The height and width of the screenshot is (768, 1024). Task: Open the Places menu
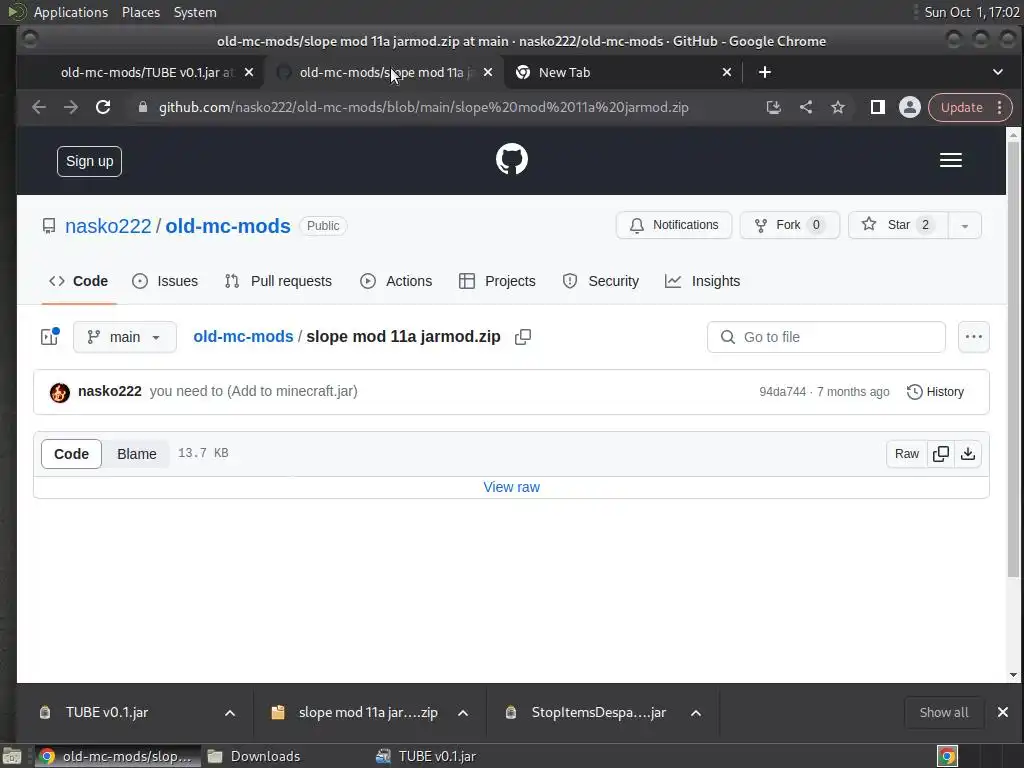[x=141, y=12]
